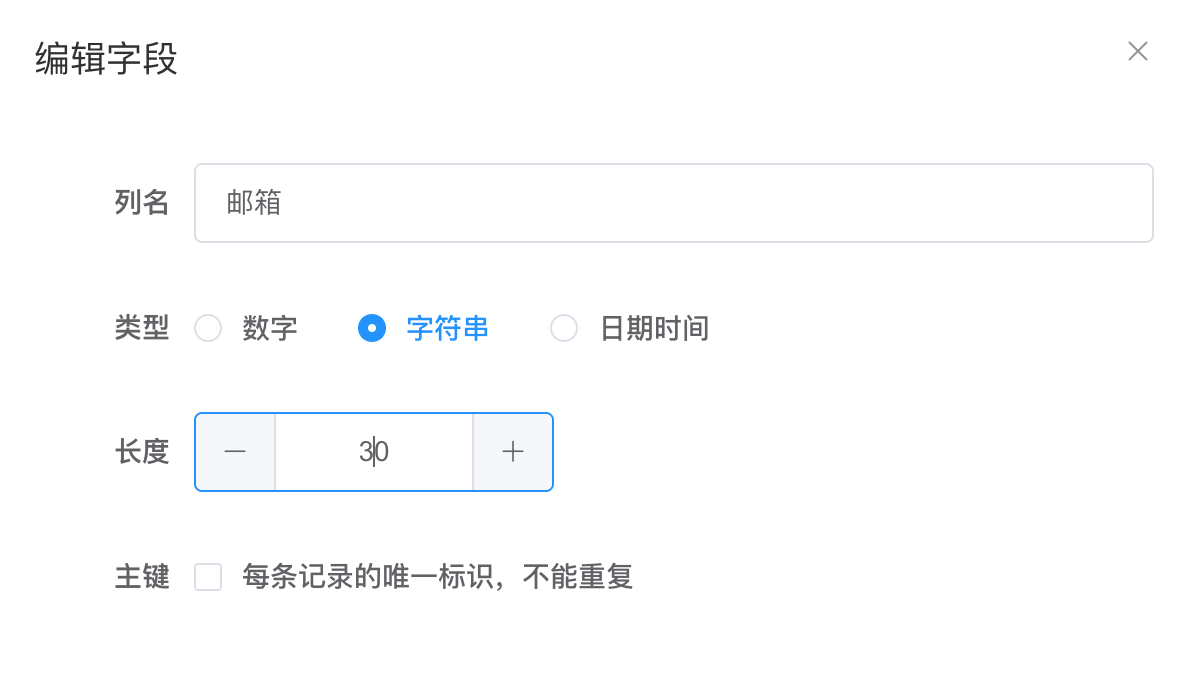Click the 主键 field label
Viewport: 1190px width, 696px height.
[x=142, y=577]
